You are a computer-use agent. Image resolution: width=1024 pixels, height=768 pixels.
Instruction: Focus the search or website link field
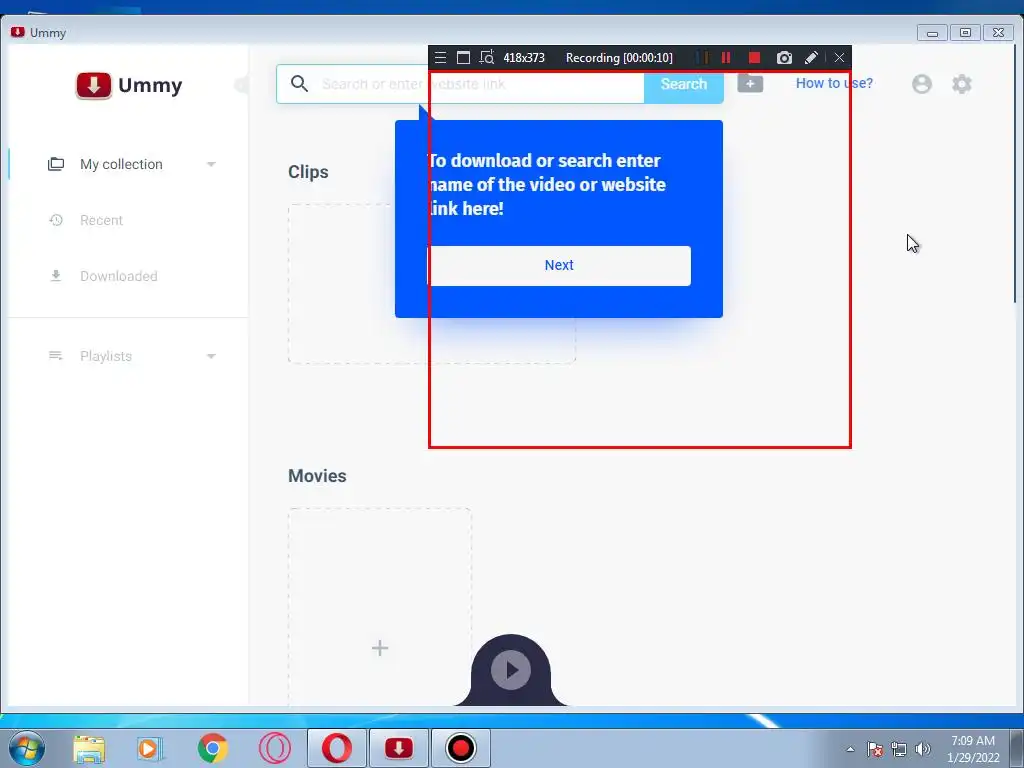[460, 84]
